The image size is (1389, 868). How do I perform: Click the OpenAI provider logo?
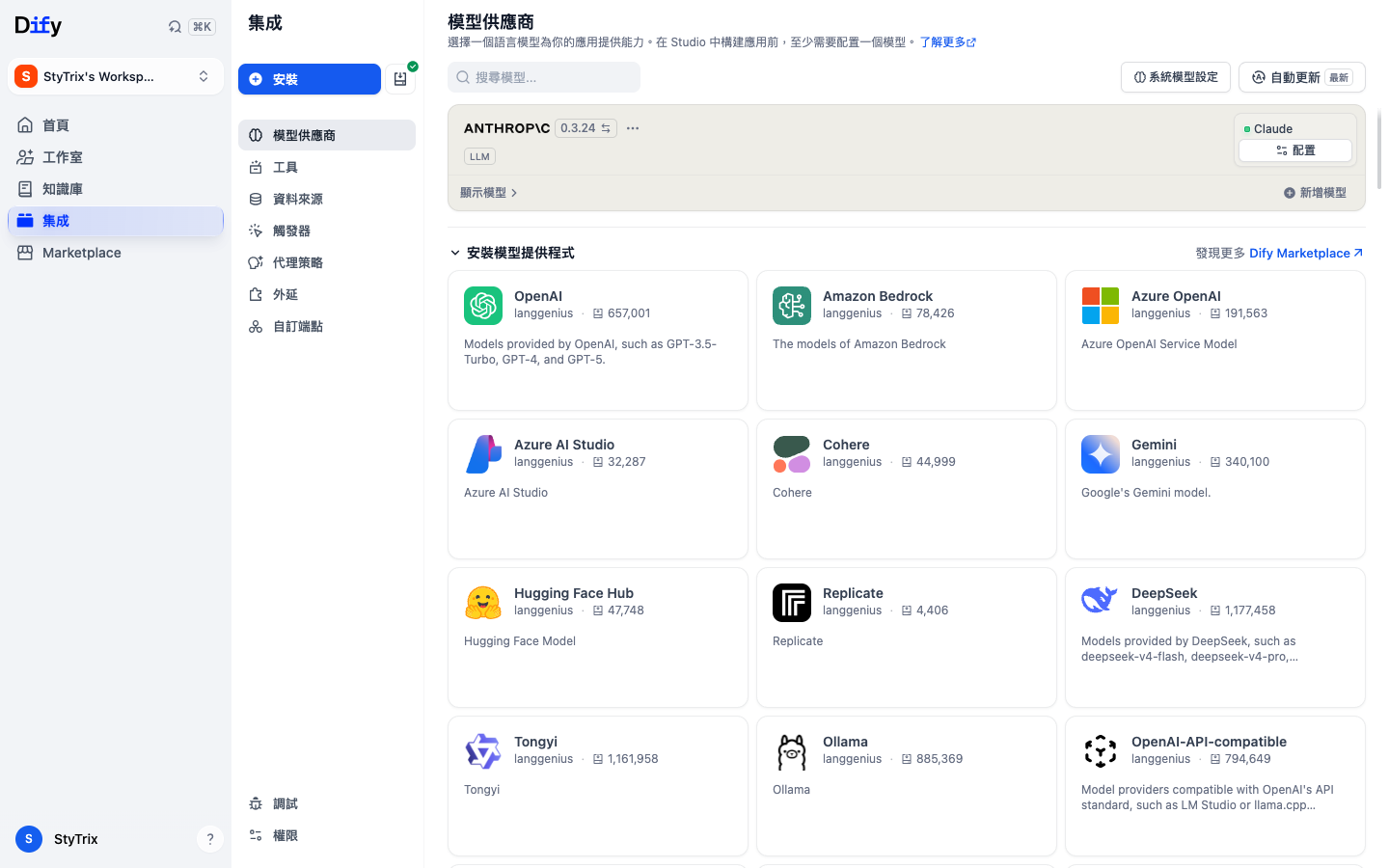(x=483, y=306)
